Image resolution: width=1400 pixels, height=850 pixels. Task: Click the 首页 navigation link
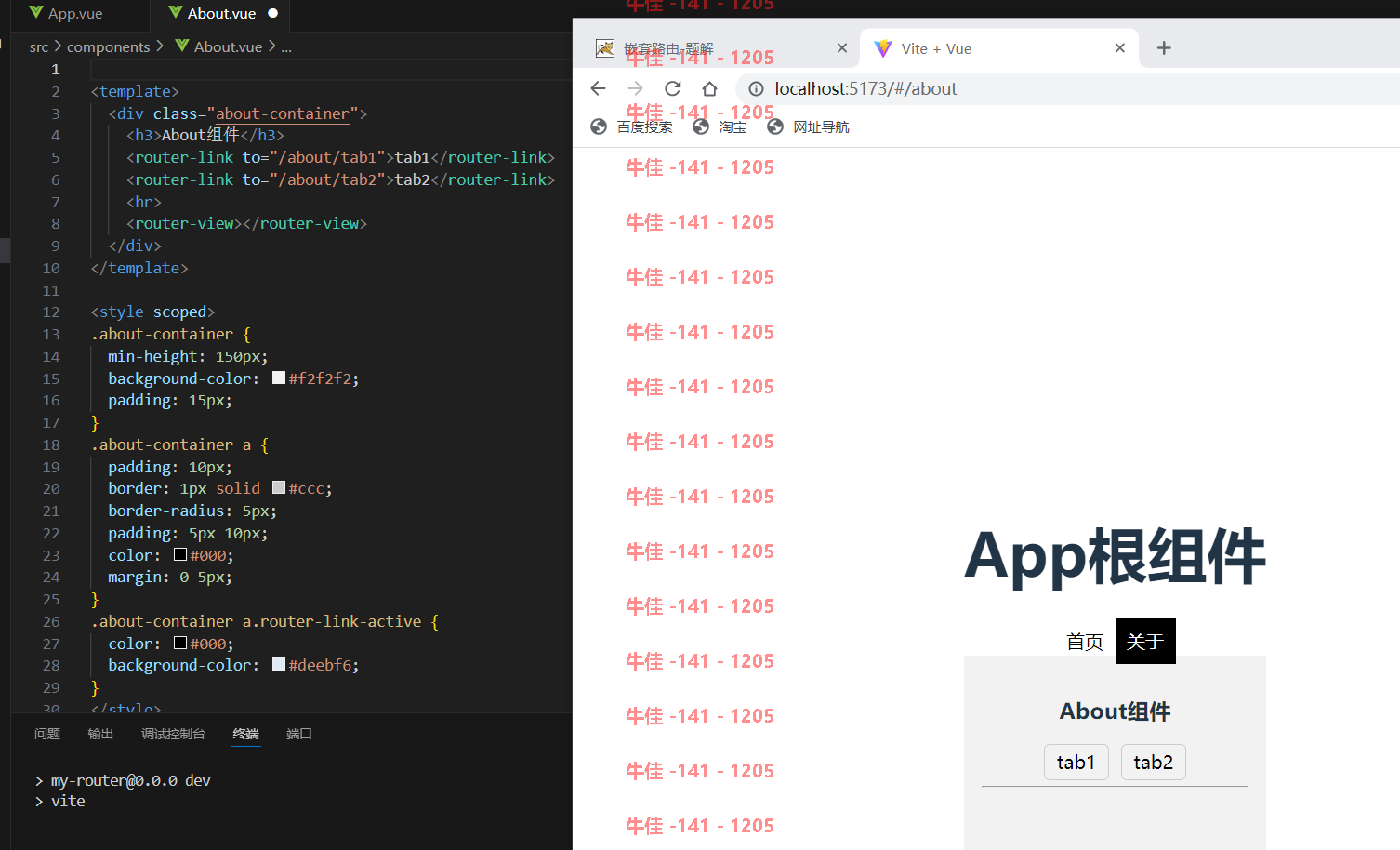pos(1084,642)
